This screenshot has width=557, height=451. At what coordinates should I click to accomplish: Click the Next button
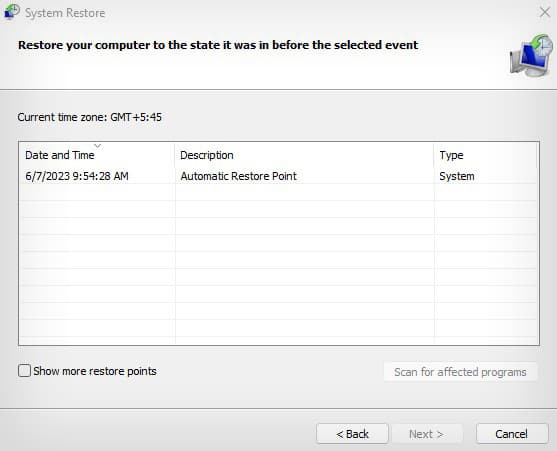point(426,434)
